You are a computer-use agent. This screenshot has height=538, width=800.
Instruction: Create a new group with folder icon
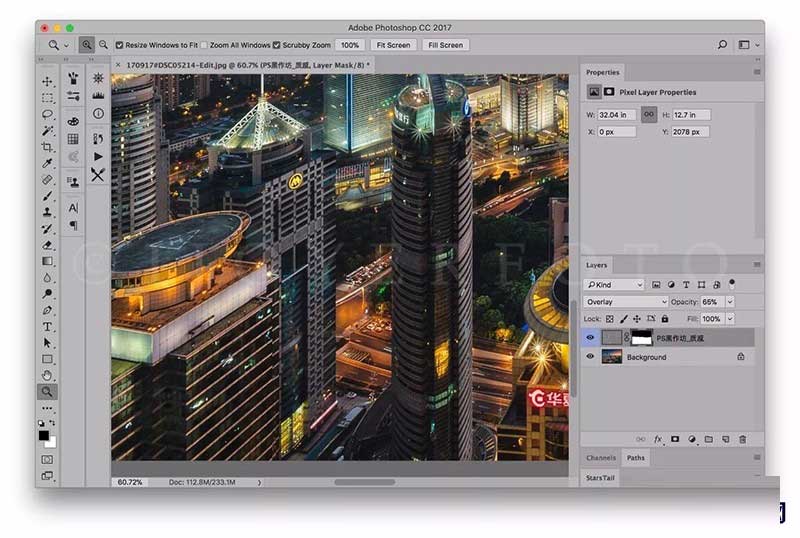(x=708, y=439)
